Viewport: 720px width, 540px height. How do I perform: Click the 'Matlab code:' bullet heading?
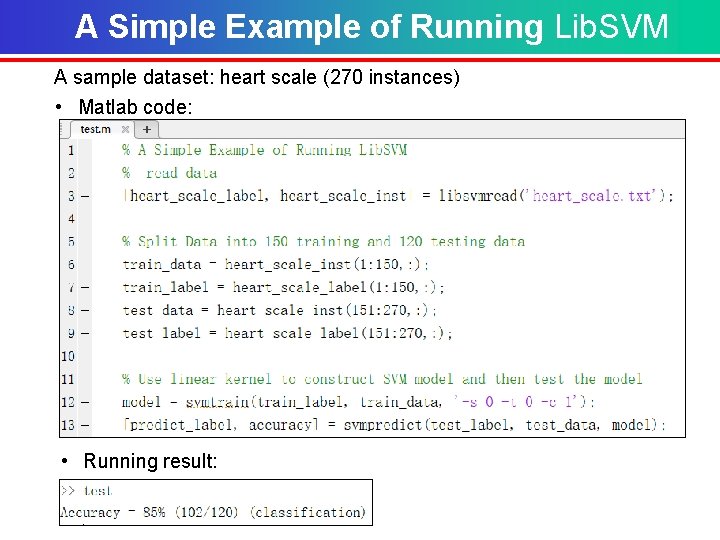(135, 107)
